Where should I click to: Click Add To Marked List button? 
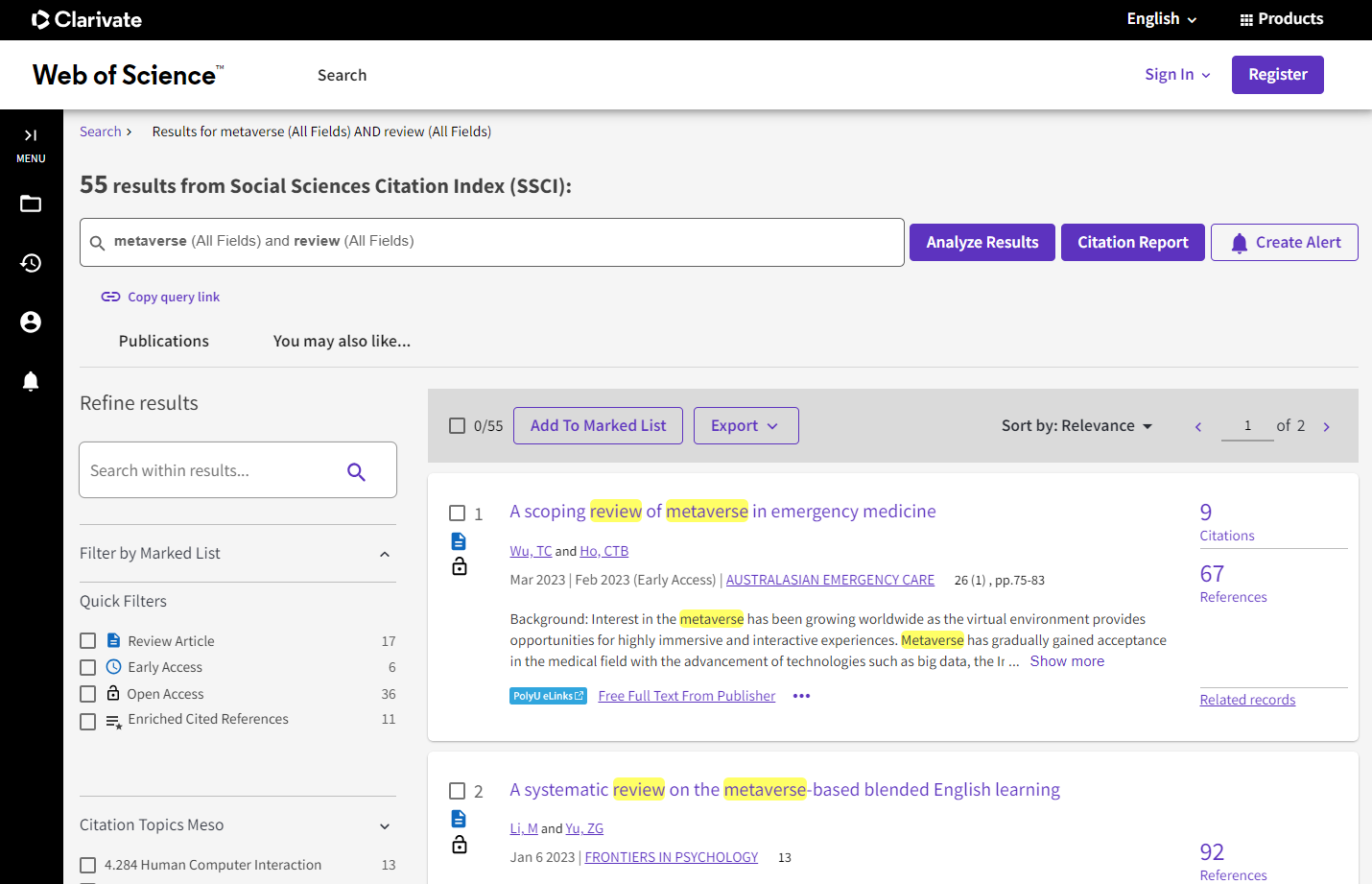[x=599, y=425]
